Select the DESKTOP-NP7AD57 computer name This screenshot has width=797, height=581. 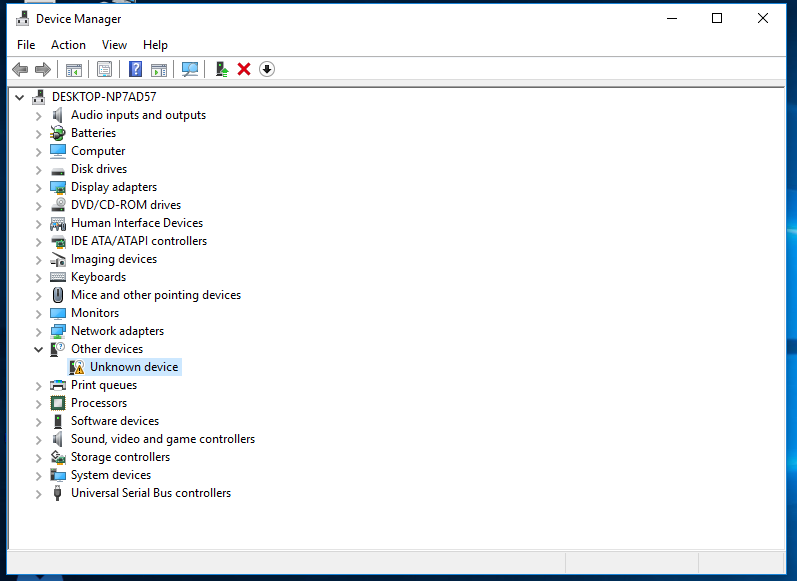pyautogui.click(x=104, y=97)
